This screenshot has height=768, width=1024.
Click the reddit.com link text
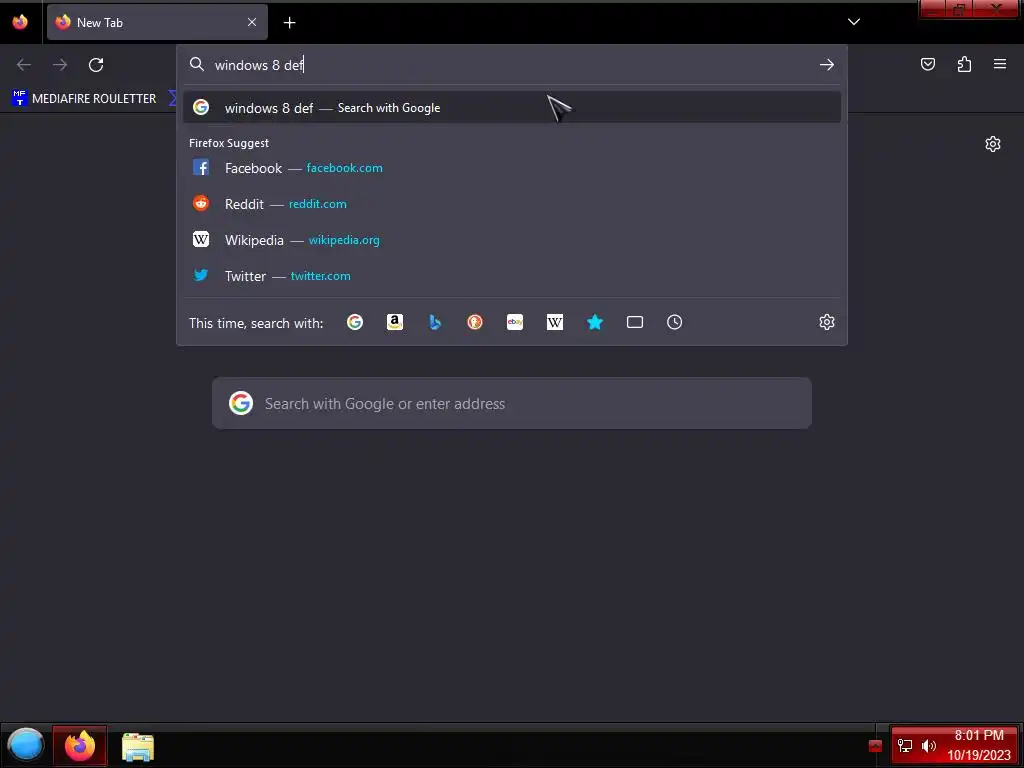[317, 204]
